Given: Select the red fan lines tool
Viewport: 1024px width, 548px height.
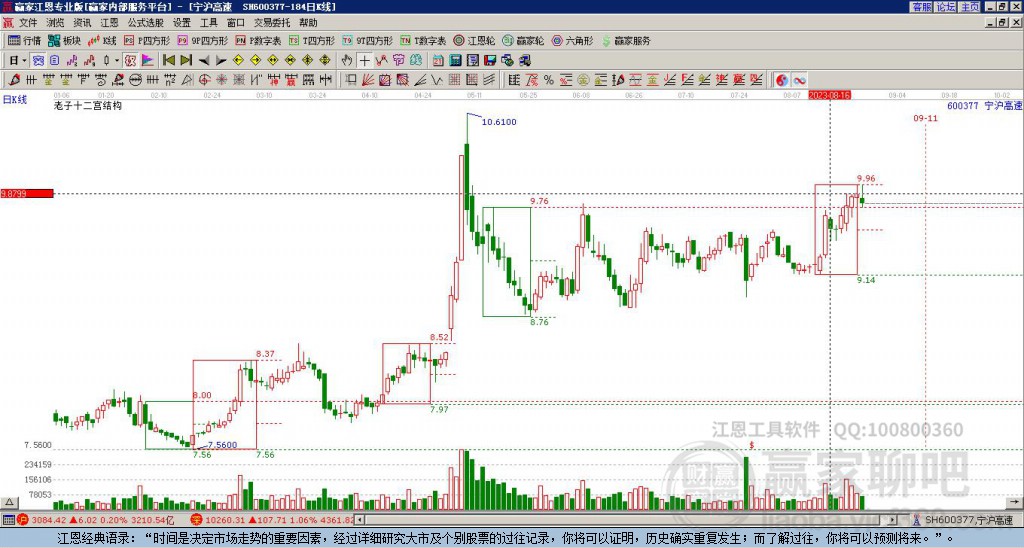Looking at the screenshot, I should coord(368,80).
